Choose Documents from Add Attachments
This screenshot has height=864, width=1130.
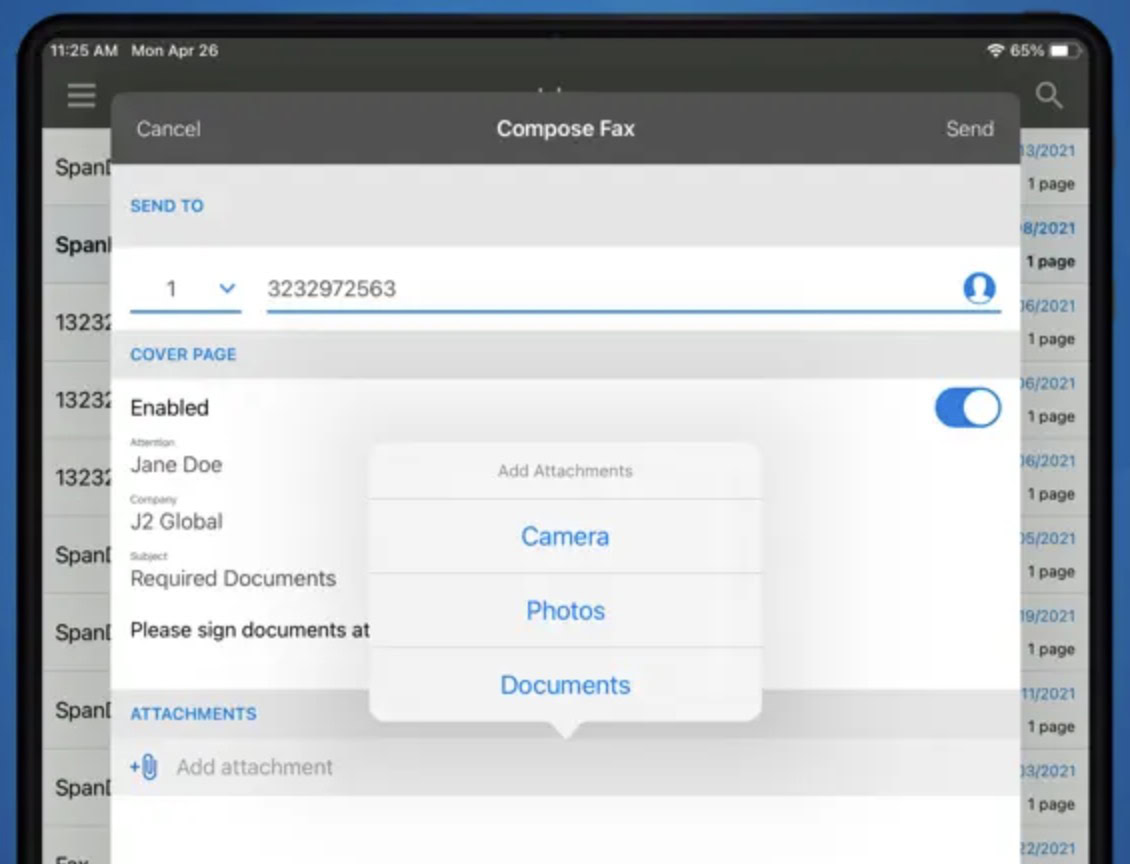pyautogui.click(x=565, y=685)
